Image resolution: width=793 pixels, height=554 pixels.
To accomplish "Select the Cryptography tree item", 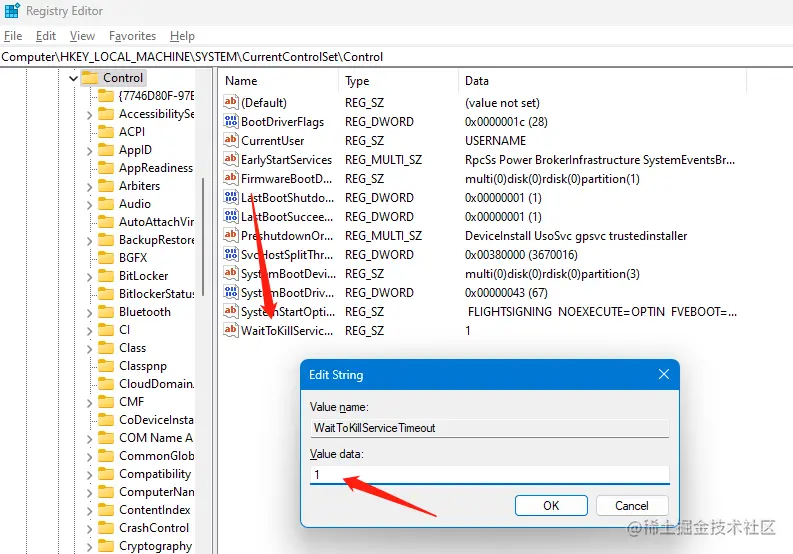I will click(x=155, y=546).
